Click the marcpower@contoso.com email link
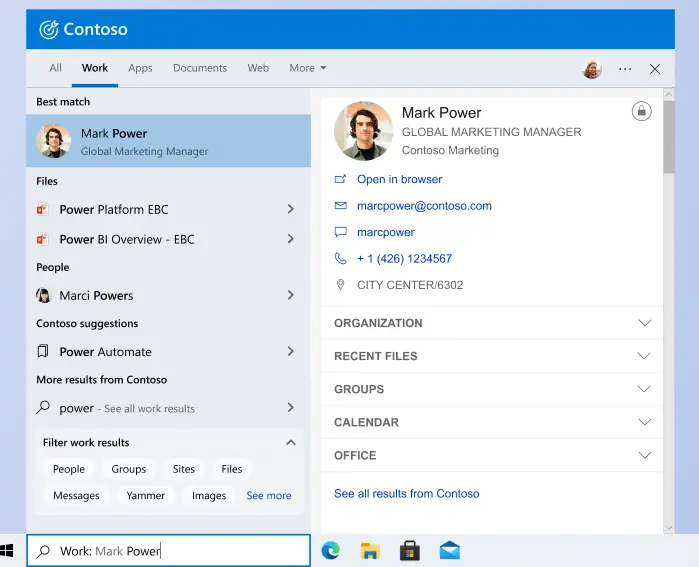This screenshot has height=567, width=699. (x=424, y=206)
